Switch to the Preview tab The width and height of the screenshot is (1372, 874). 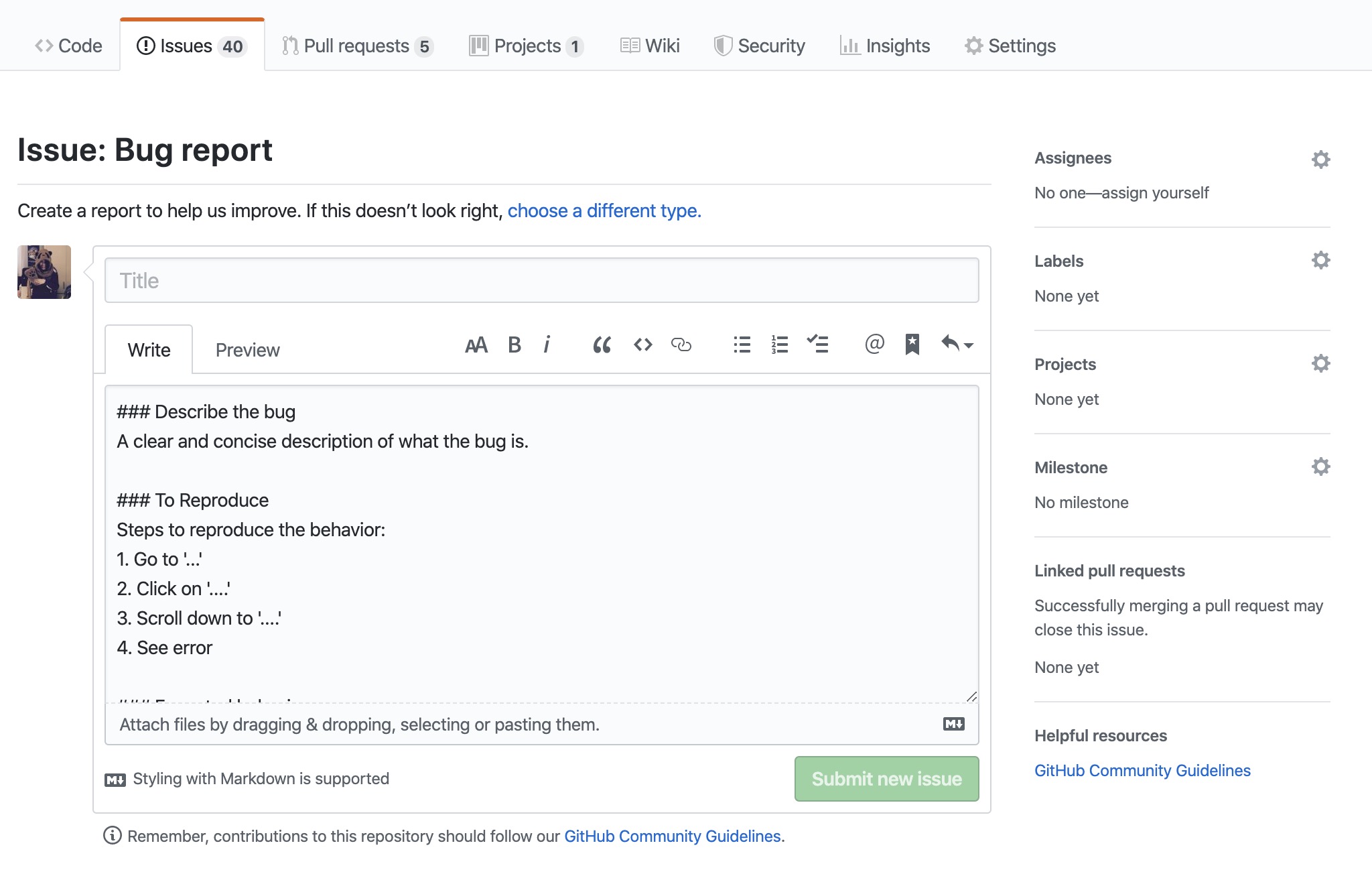pyautogui.click(x=246, y=349)
